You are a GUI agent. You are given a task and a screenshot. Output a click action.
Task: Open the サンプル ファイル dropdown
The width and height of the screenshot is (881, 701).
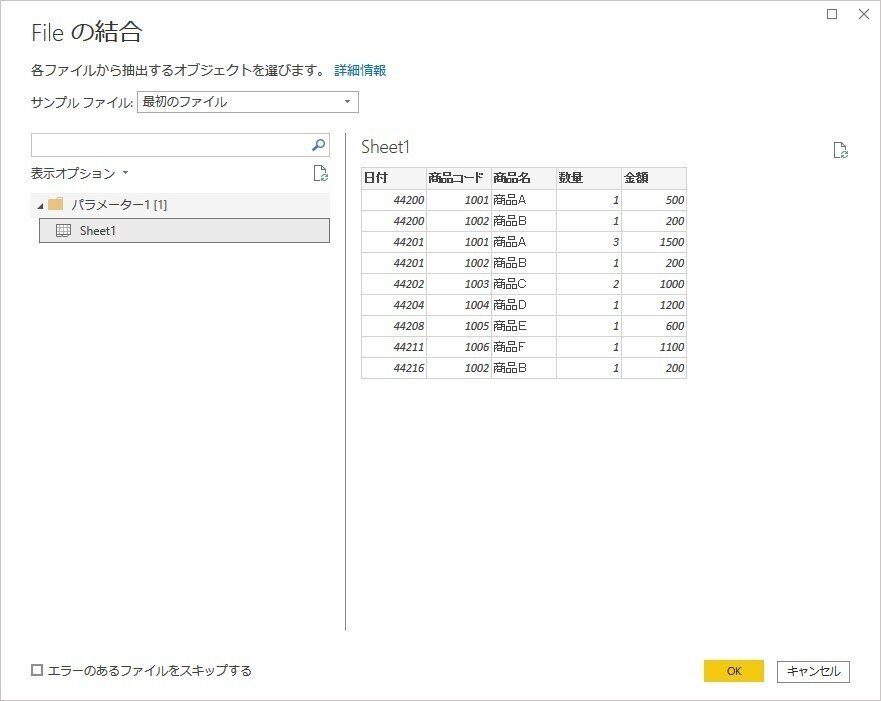[x=248, y=102]
